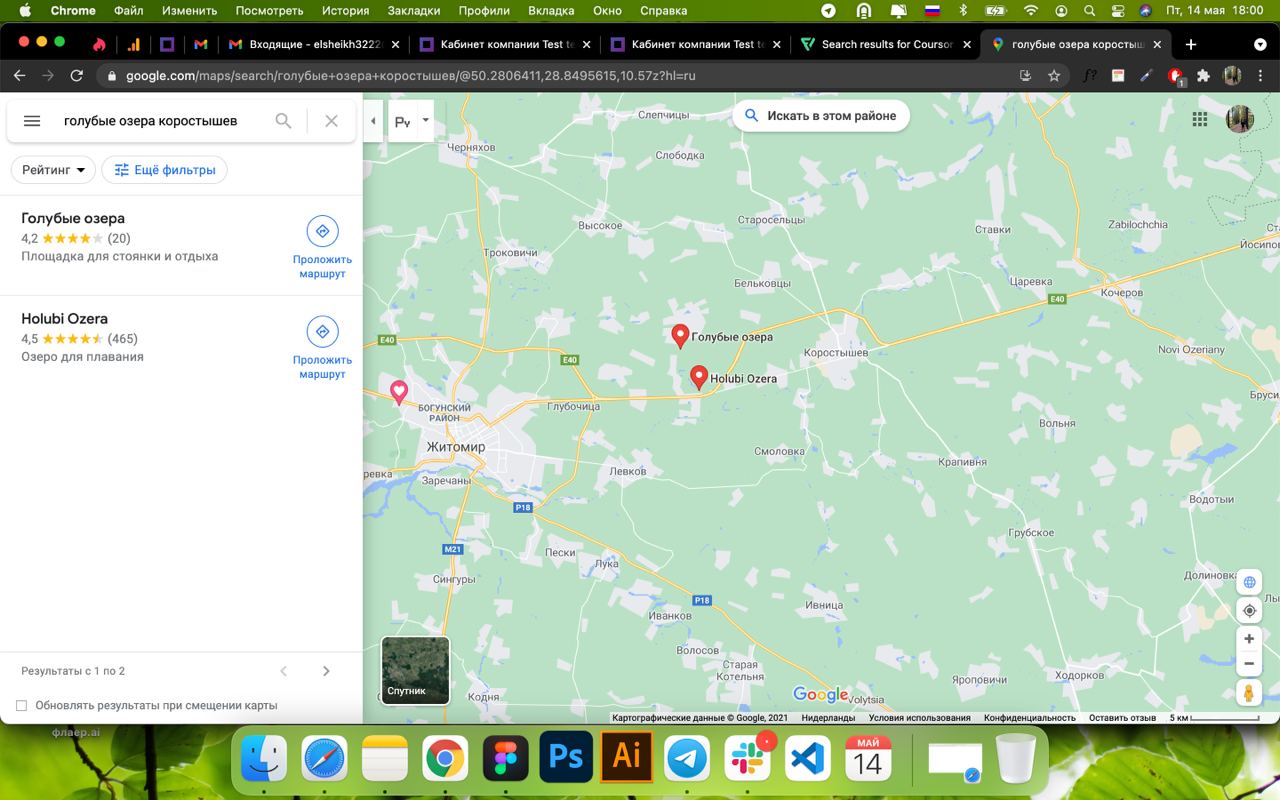Open the Закладки menu

coord(413,11)
